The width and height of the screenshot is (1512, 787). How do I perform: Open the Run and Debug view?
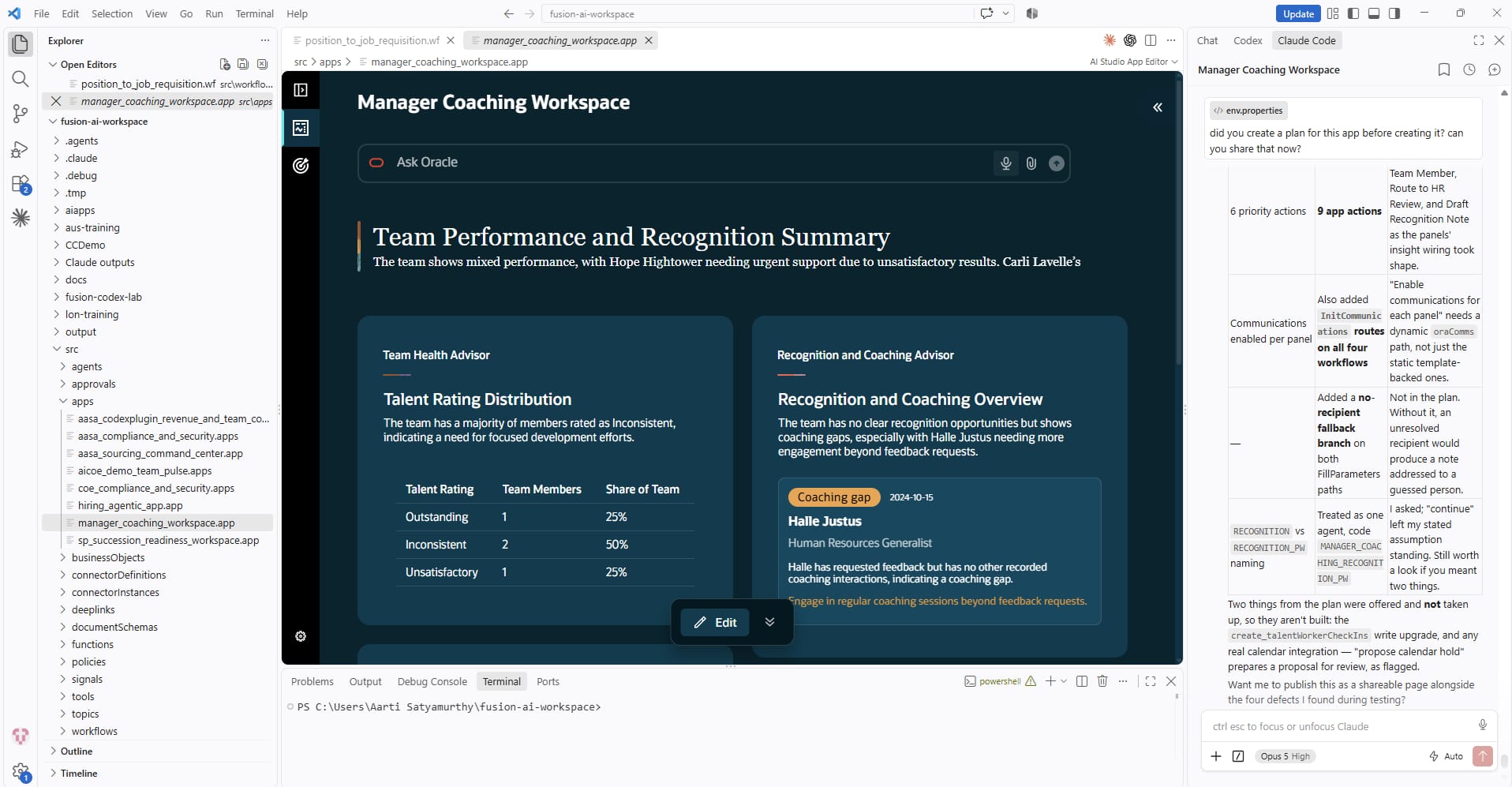21,149
